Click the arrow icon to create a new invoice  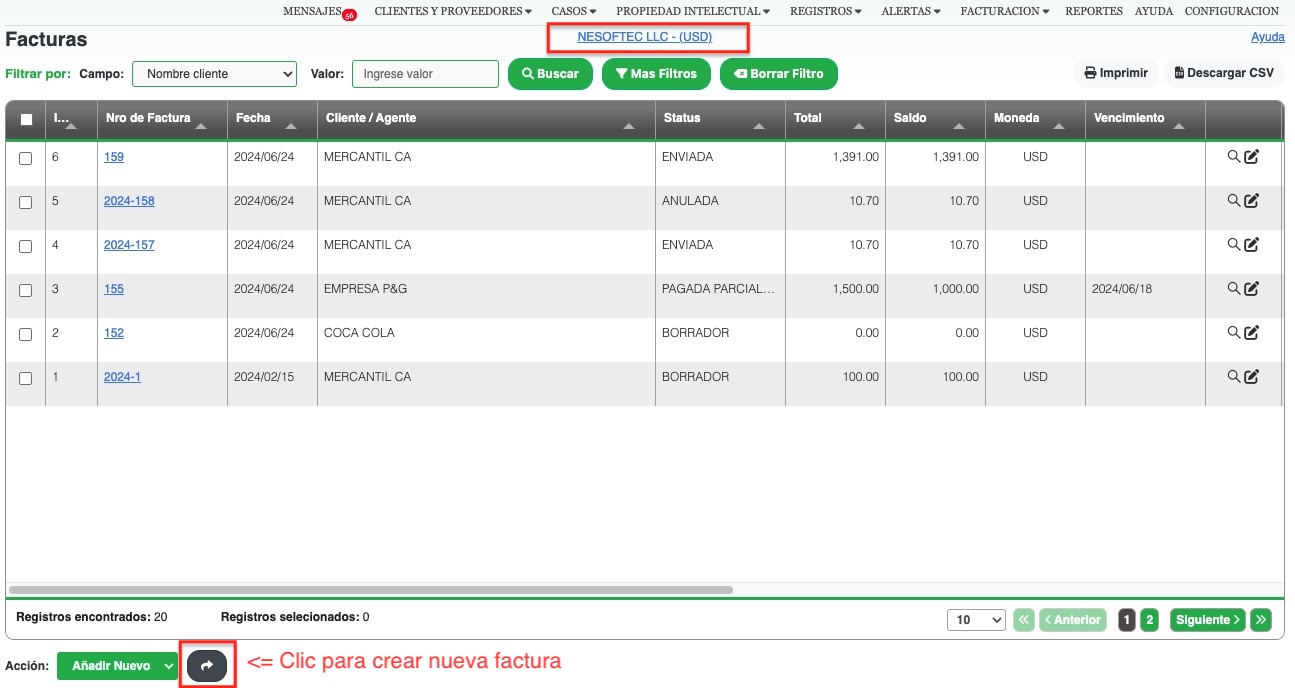(207, 664)
